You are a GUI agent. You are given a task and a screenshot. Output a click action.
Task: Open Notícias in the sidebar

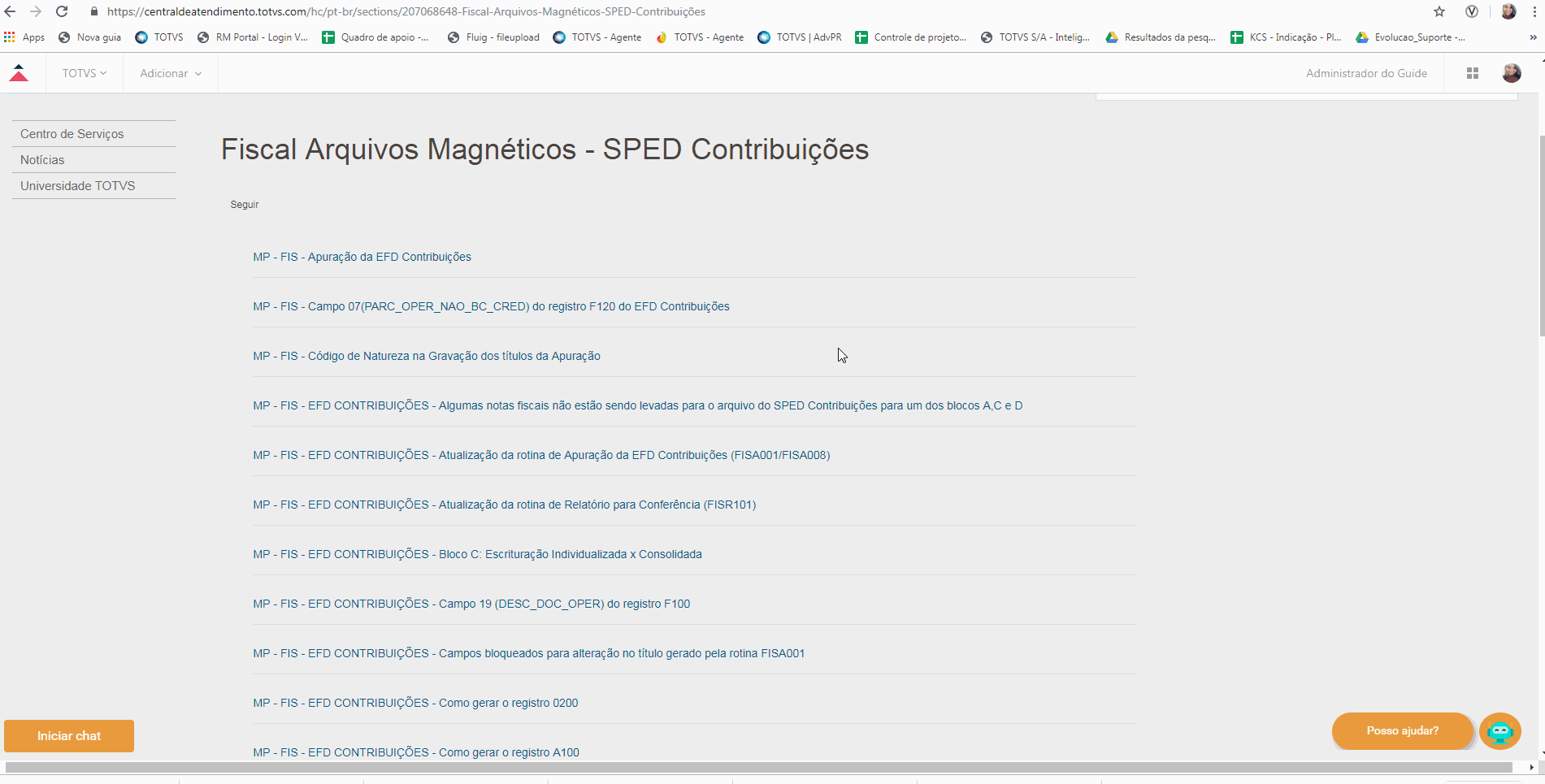coord(42,160)
